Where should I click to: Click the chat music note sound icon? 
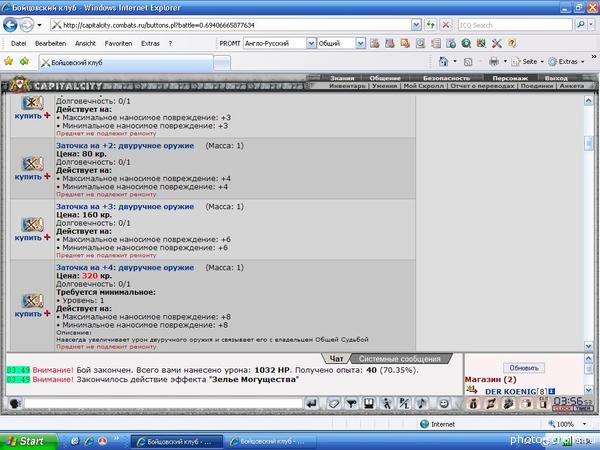[421, 403]
